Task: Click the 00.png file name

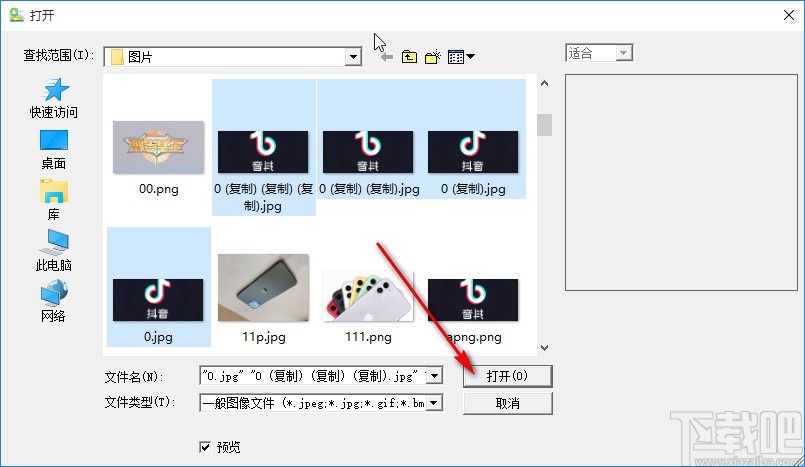Action: [159, 189]
